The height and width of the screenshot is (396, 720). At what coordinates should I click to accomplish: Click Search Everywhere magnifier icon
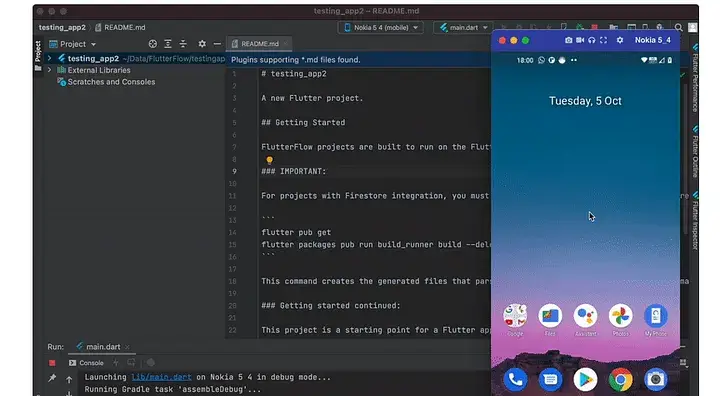pos(678,28)
